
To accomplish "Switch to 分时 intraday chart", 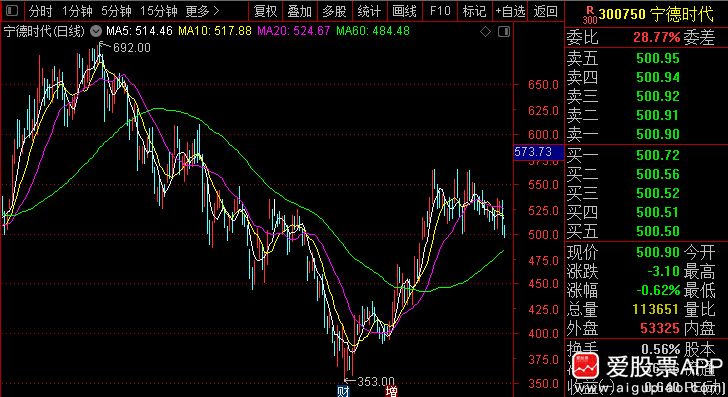I will tap(40, 11).
